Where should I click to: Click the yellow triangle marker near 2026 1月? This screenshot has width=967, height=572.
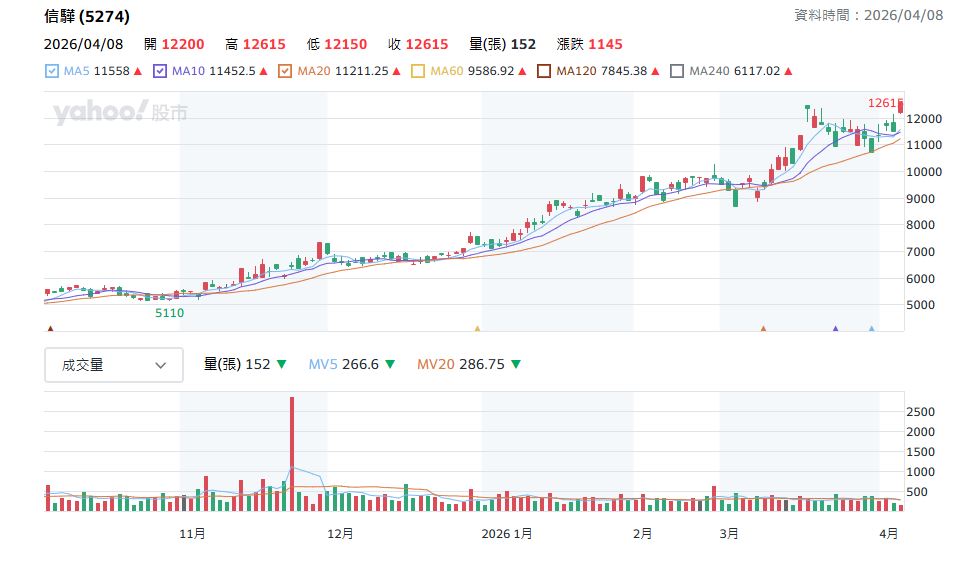click(x=477, y=328)
